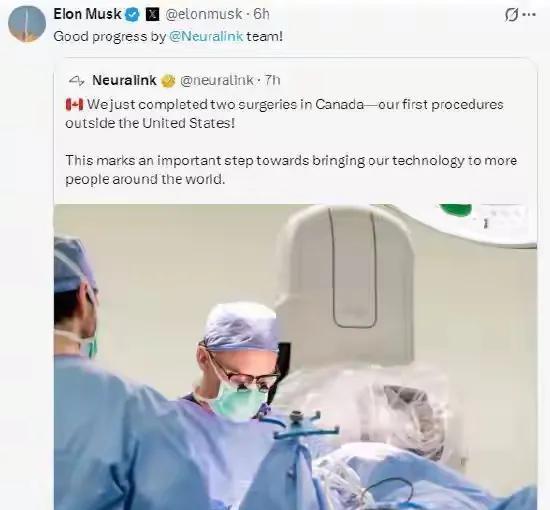Click the Grok slash icon
Screen dimensions: 550x510
point(511,15)
